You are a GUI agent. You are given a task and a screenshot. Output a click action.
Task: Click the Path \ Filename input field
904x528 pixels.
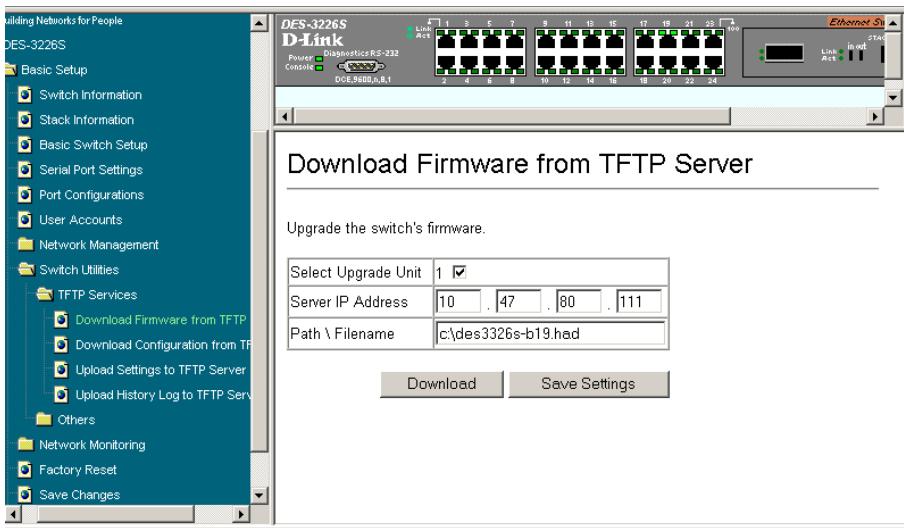click(x=551, y=333)
